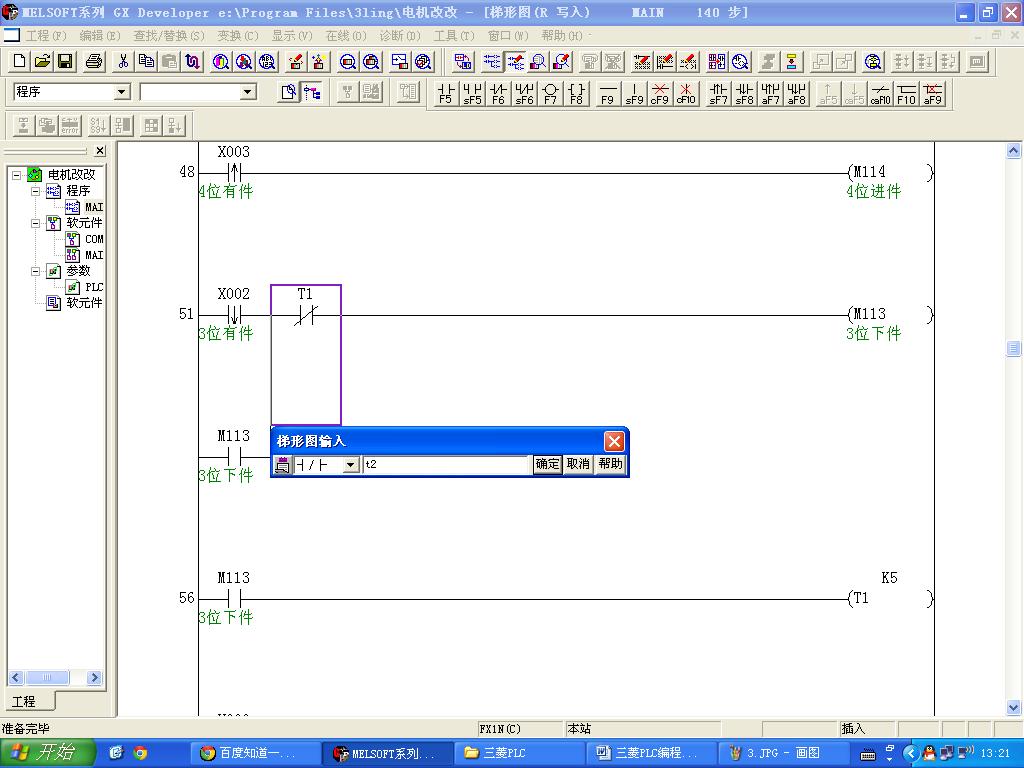Click the 确定 button in dialog
The width and height of the screenshot is (1024, 768).
pyautogui.click(x=547, y=464)
